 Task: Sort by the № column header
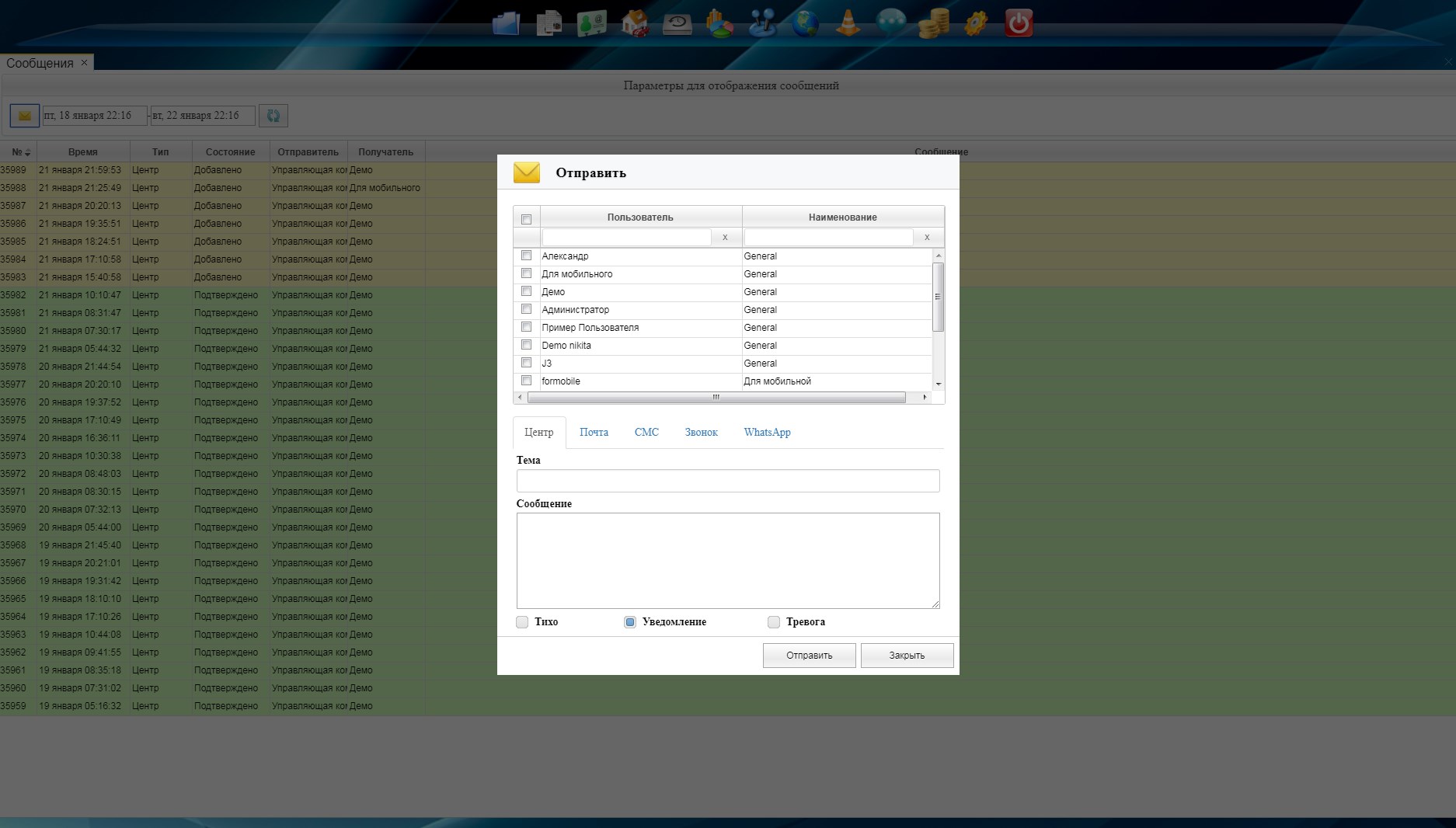click(x=20, y=152)
